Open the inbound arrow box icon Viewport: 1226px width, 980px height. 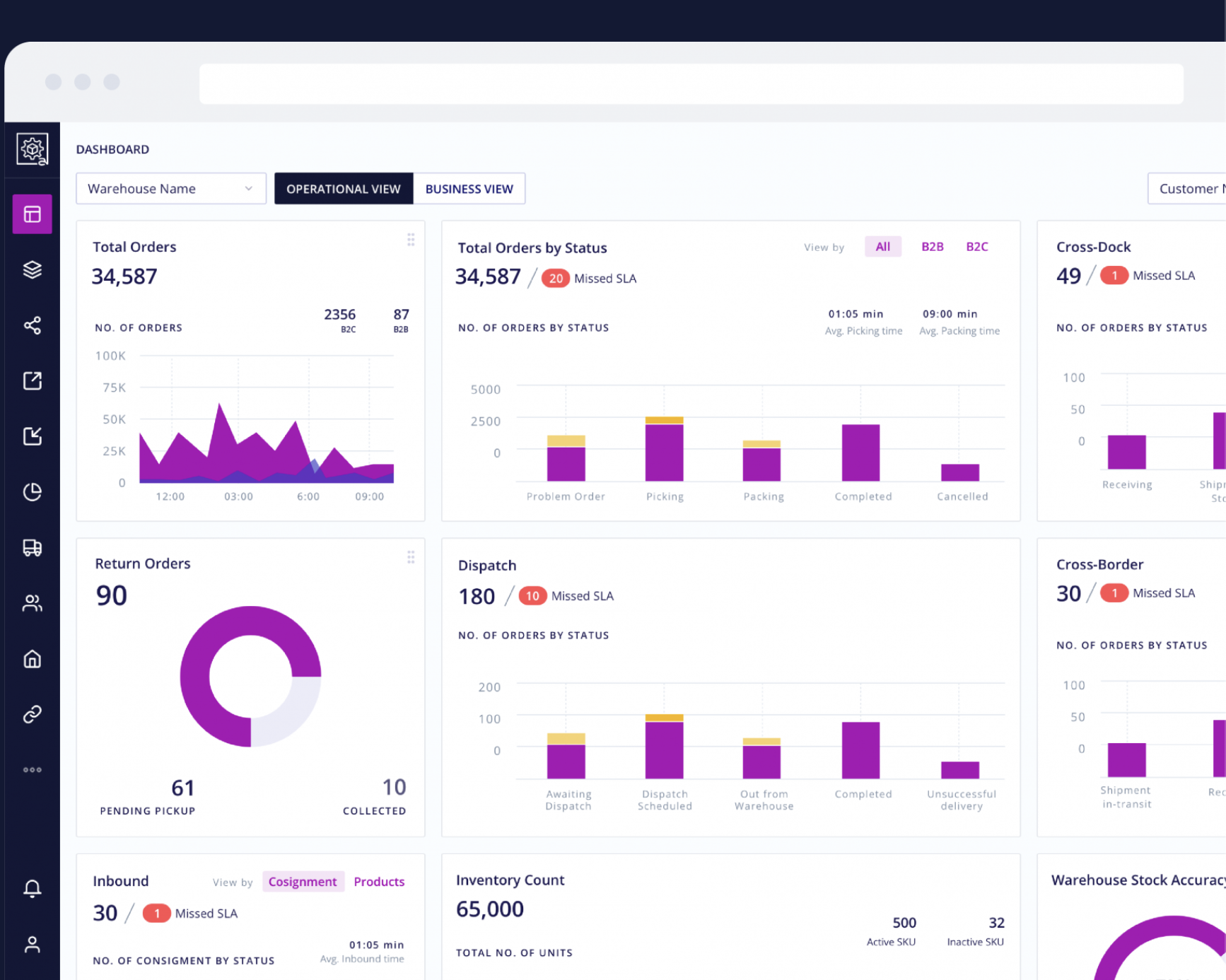pyautogui.click(x=33, y=436)
